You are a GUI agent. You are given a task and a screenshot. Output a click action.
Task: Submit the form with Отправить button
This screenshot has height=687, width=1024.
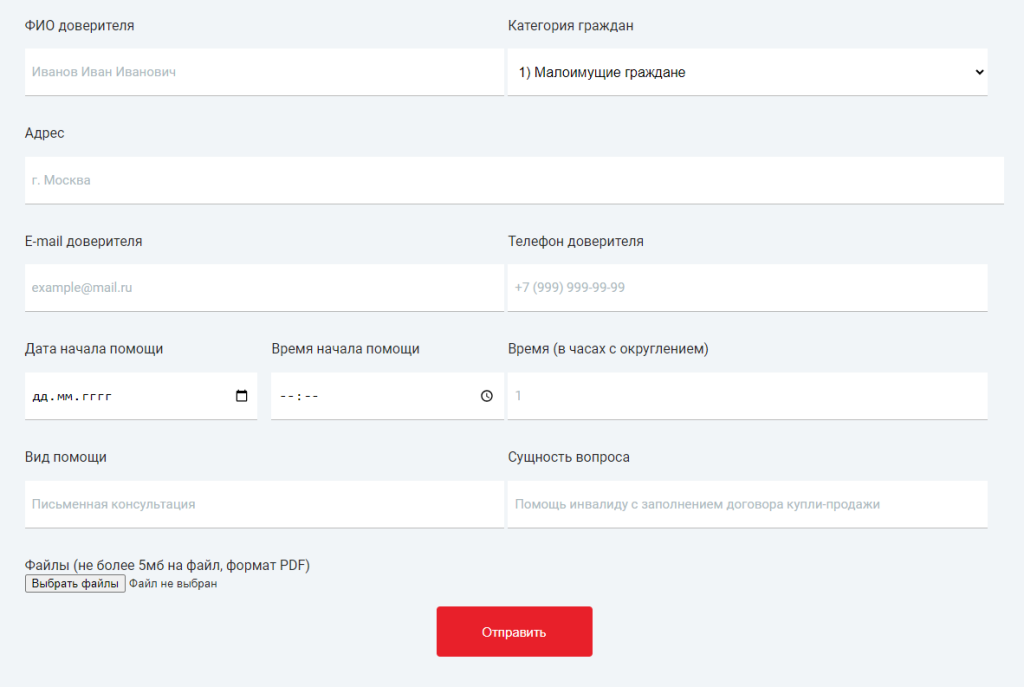[514, 632]
